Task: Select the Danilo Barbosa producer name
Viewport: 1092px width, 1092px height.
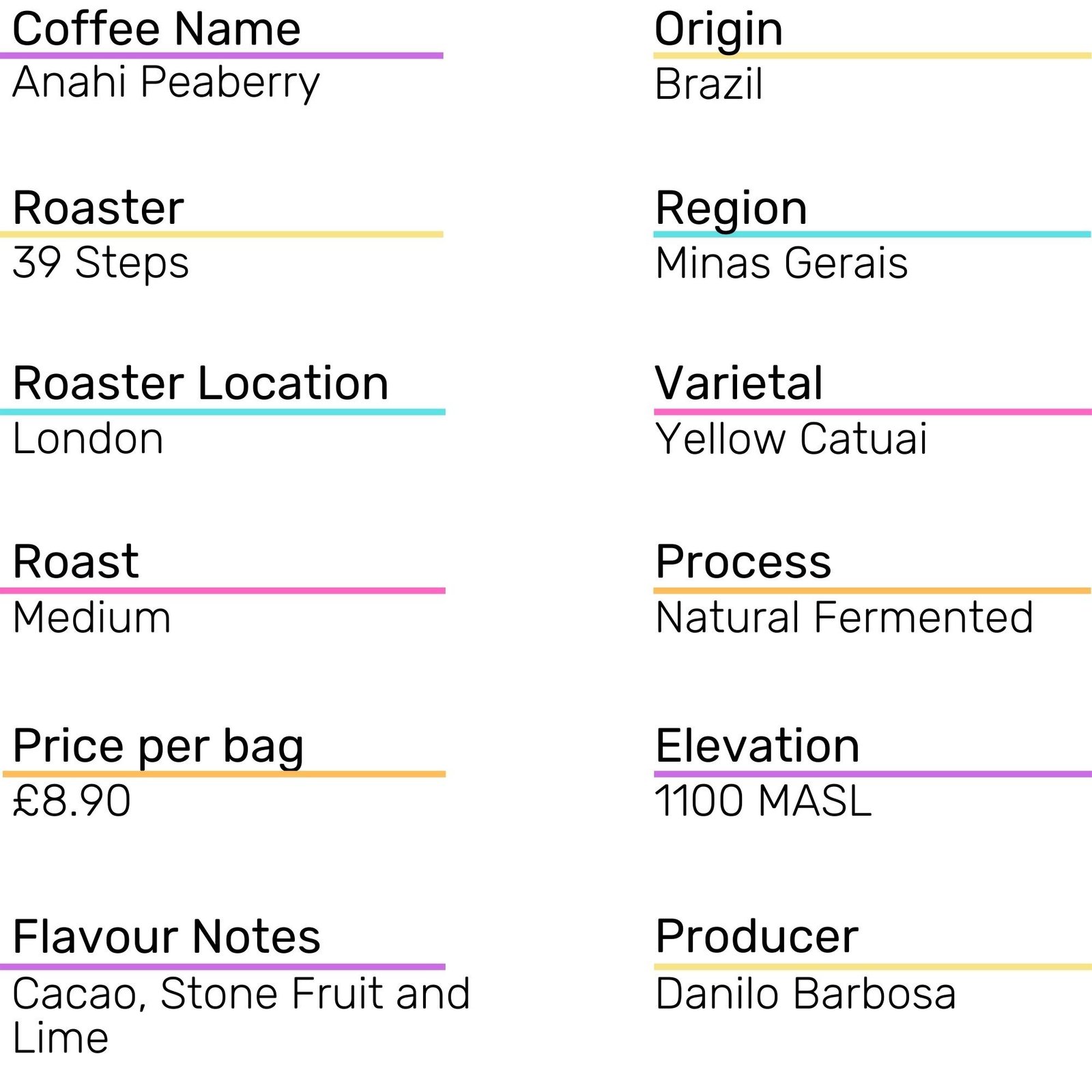Action: pyautogui.click(x=805, y=994)
